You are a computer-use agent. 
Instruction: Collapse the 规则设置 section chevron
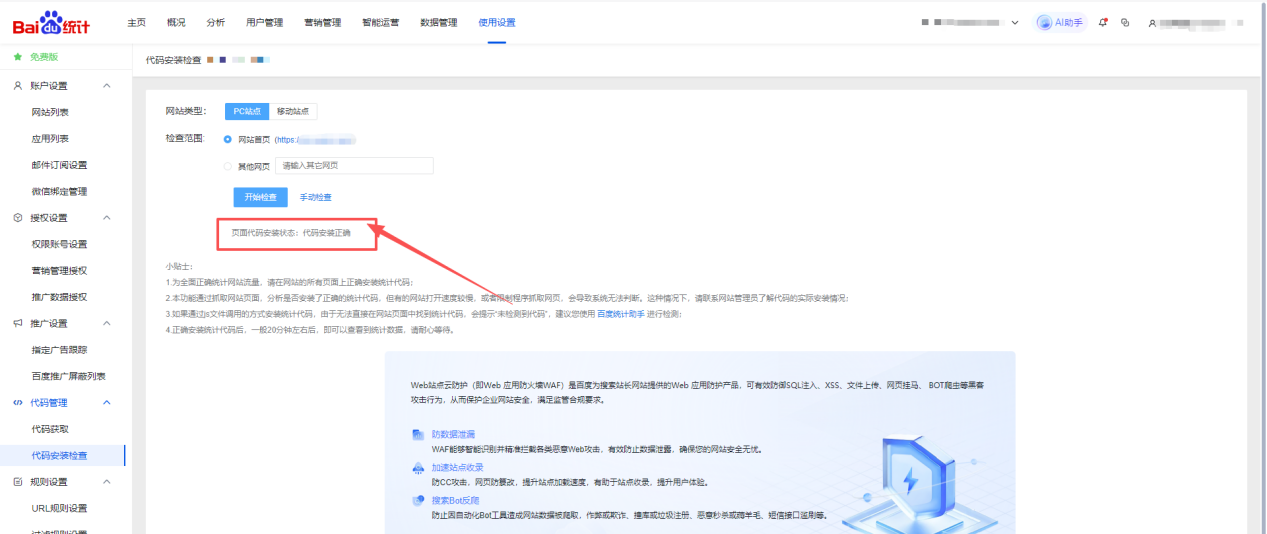coord(107,482)
